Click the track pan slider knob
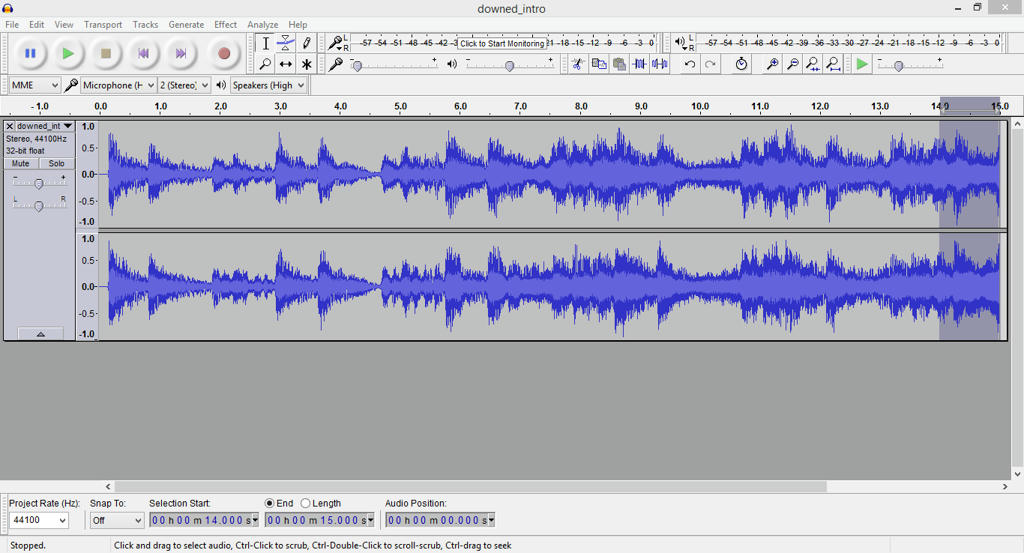Image resolution: width=1024 pixels, height=553 pixels. click(x=39, y=206)
